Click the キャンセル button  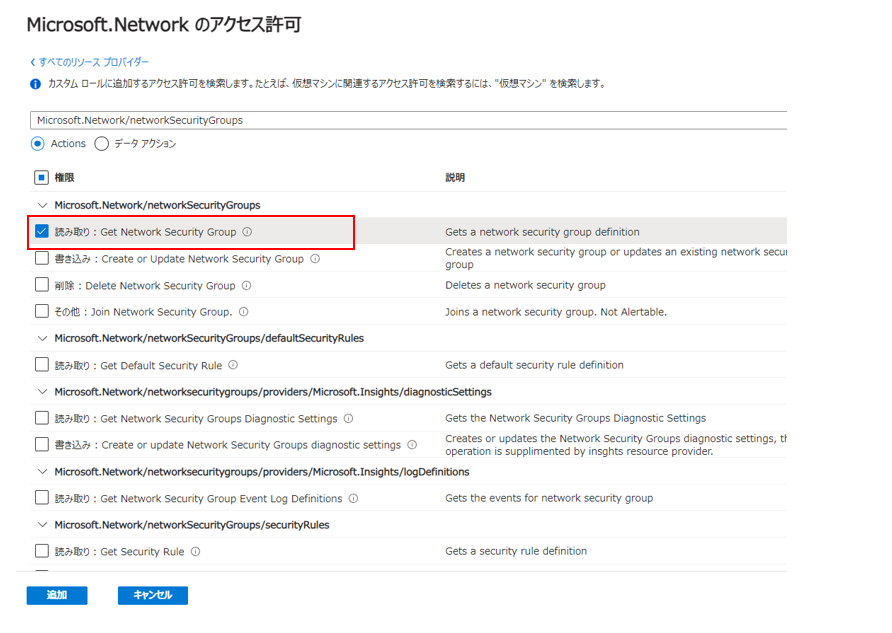[x=152, y=595]
